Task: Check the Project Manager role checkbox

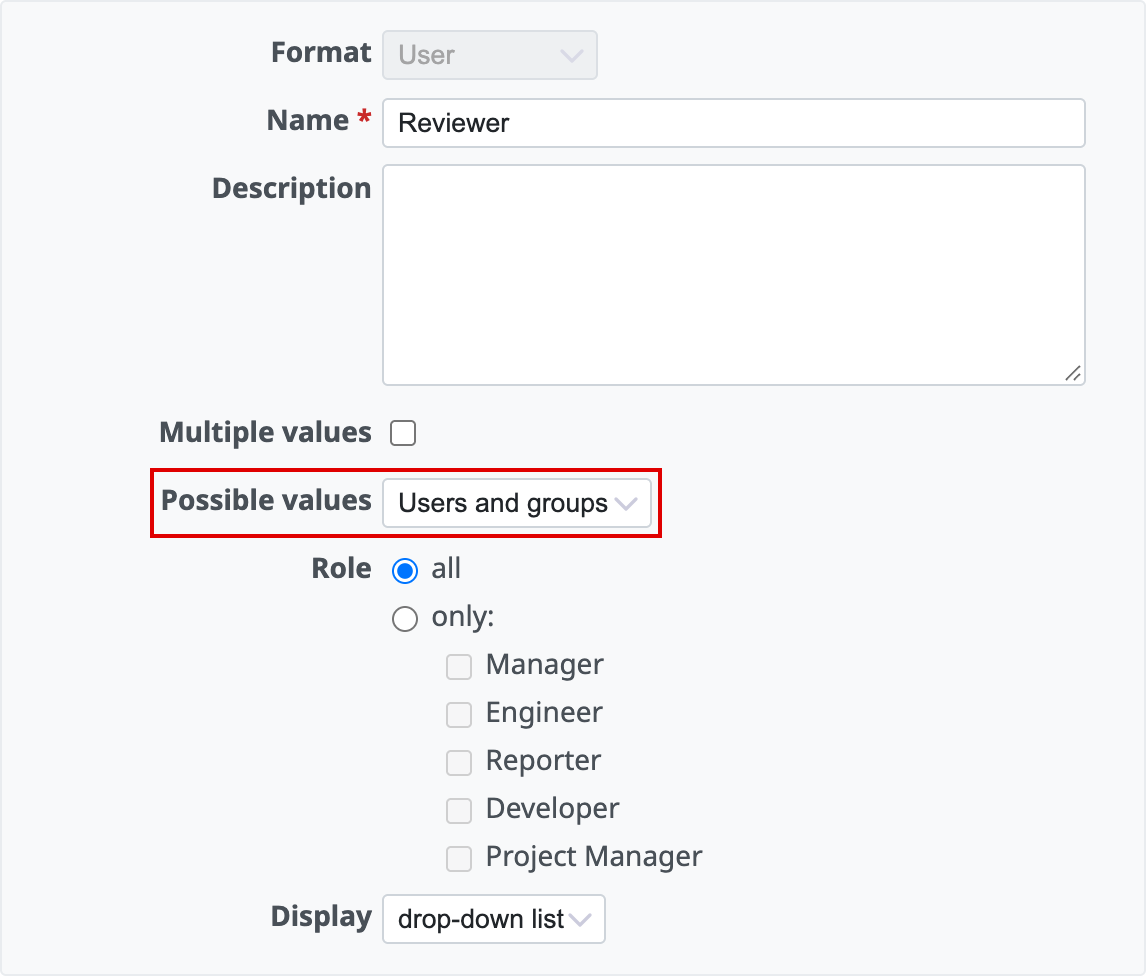Action: pyautogui.click(x=459, y=858)
